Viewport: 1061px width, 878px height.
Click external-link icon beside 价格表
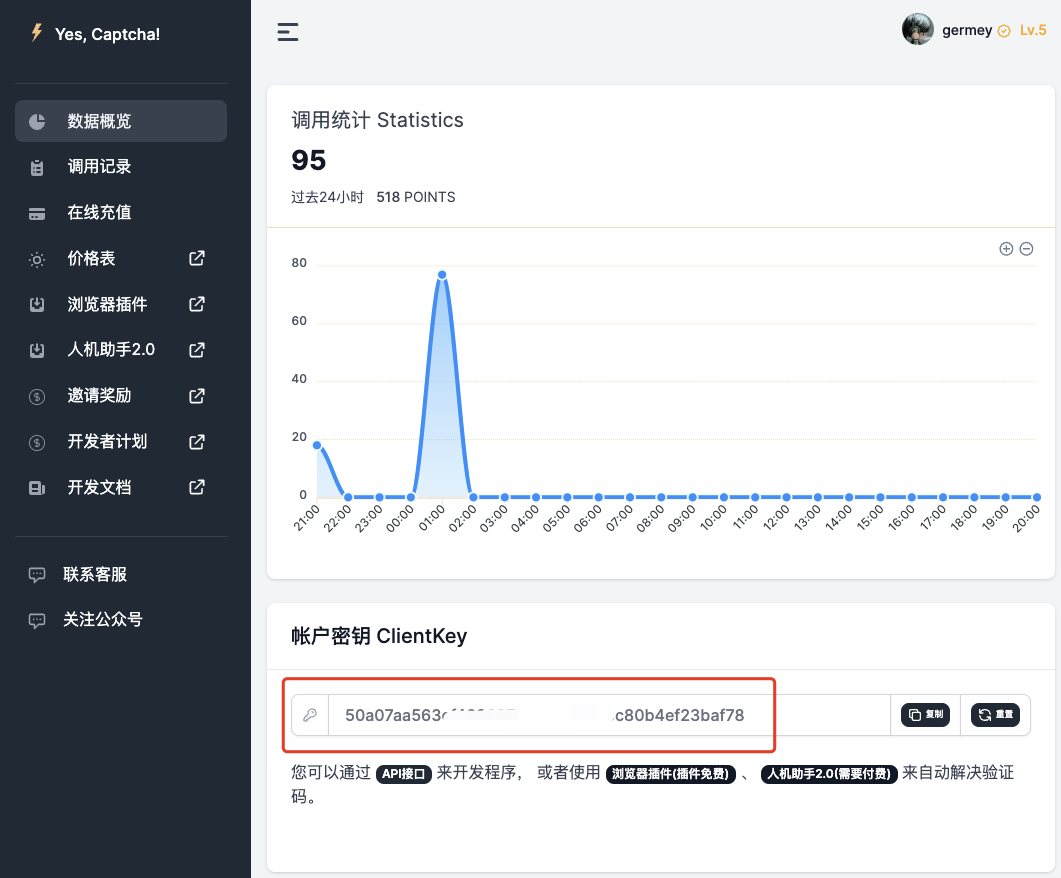[196, 258]
